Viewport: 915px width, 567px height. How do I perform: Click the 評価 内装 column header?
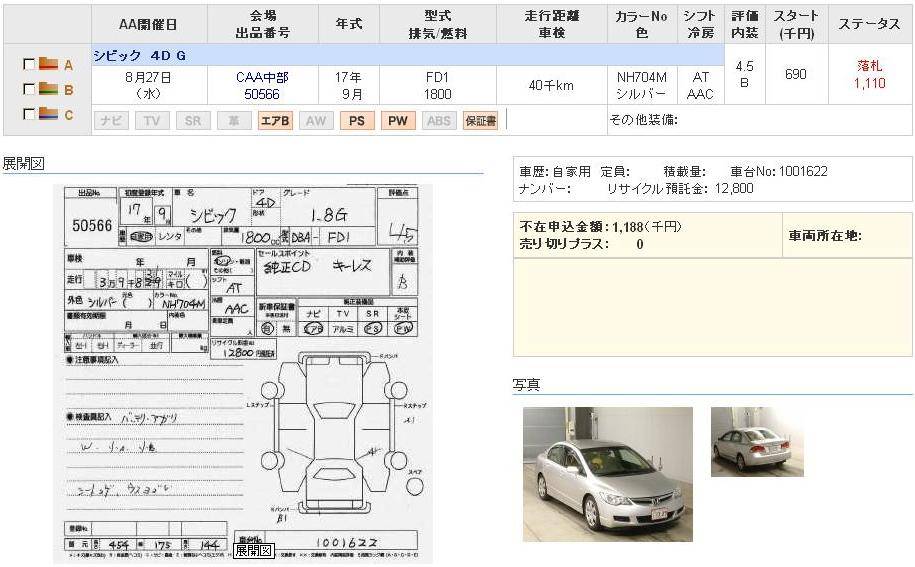[x=745, y=24]
